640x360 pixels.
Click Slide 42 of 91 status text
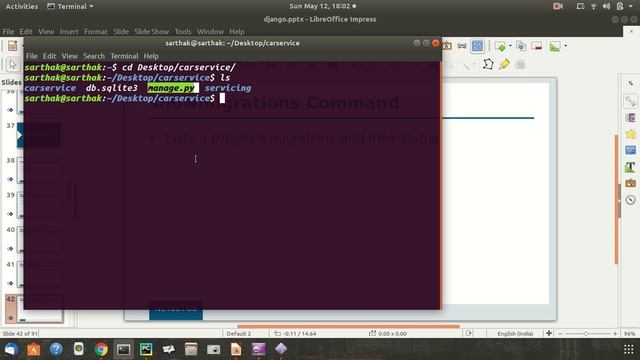coord(20,333)
